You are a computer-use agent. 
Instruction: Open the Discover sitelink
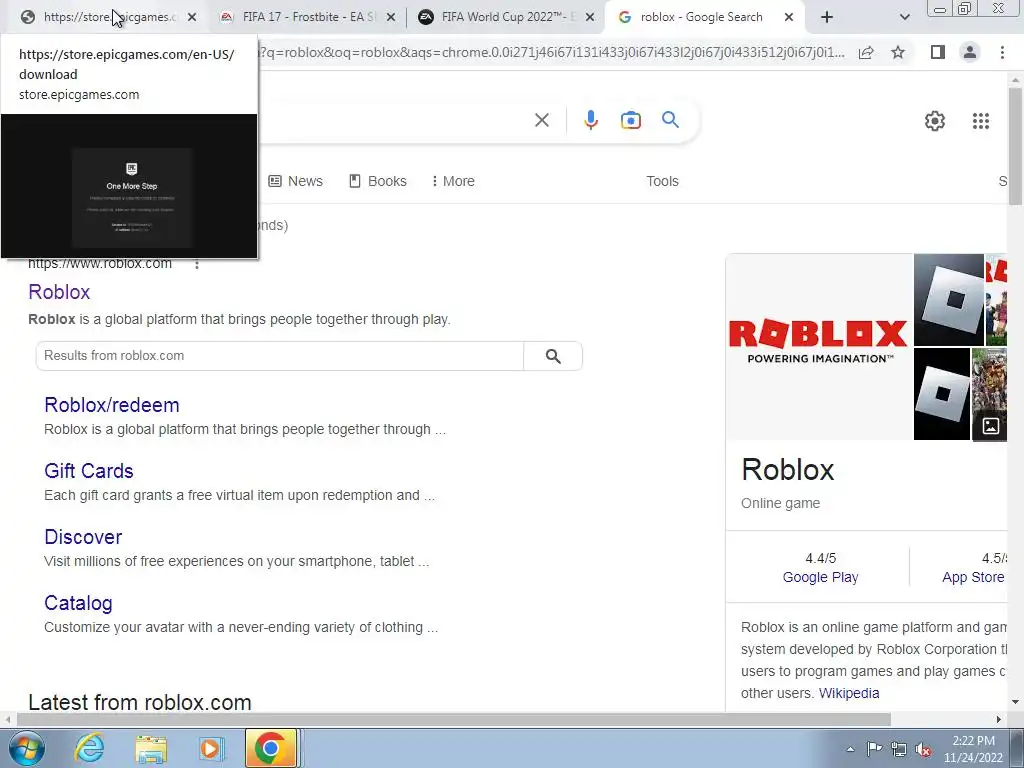tap(83, 537)
